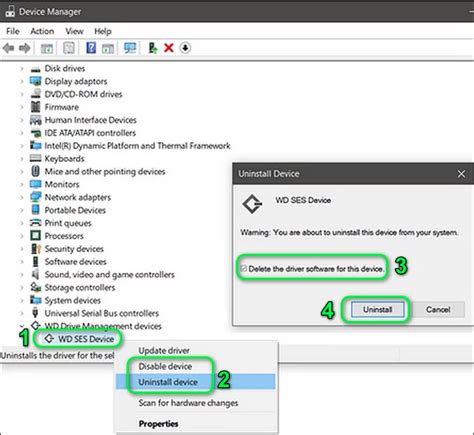Click the Print queues printer icon
The image size is (474, 435).
pos(35,223)
